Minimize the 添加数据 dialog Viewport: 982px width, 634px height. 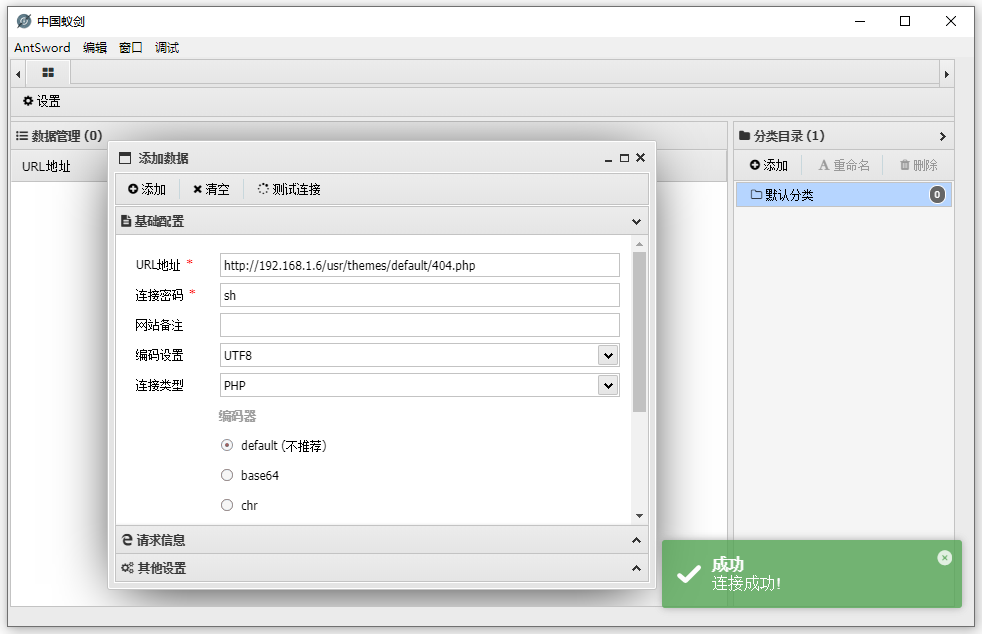608,158
